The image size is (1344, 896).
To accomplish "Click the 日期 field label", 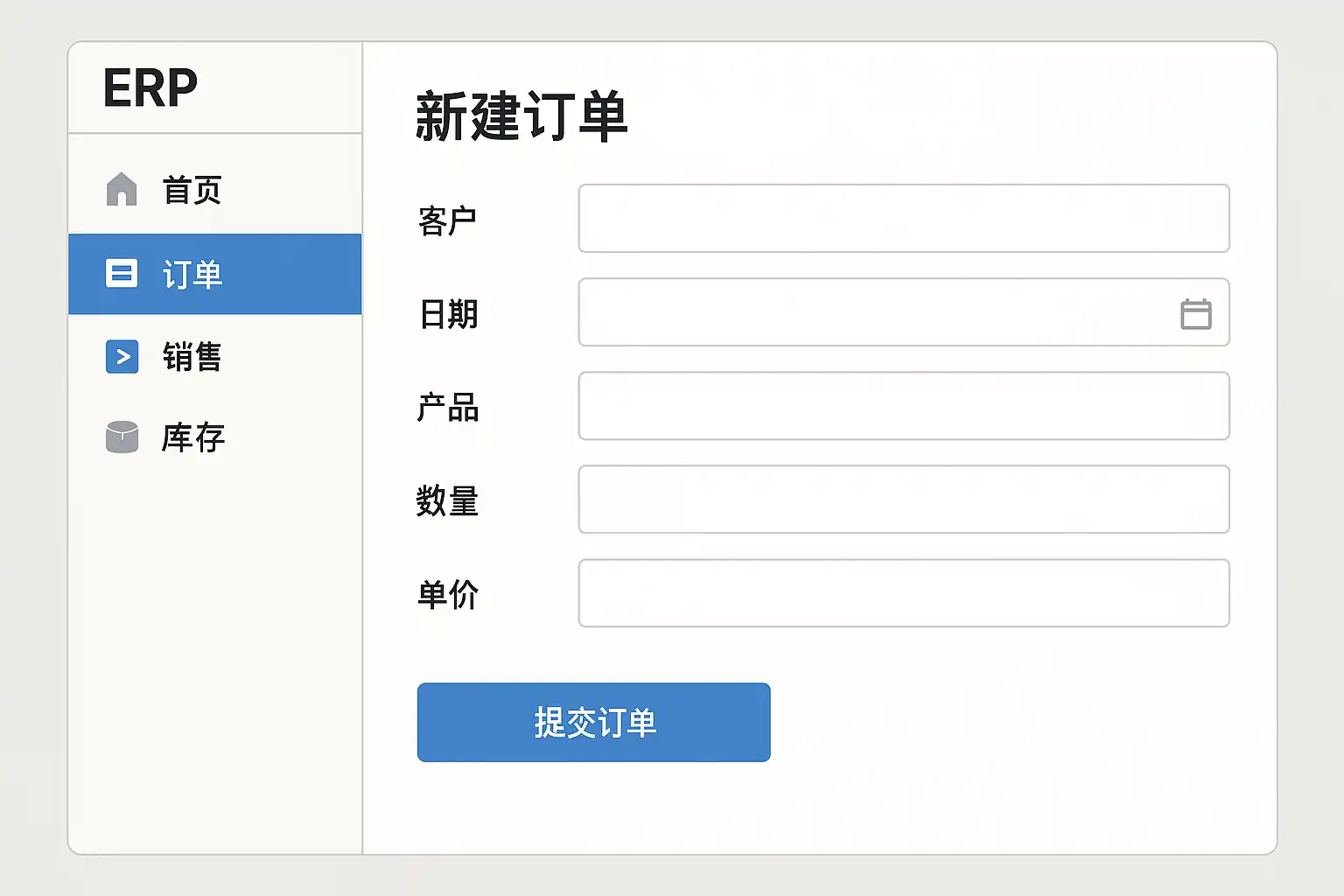I will [x=448, y=314].
